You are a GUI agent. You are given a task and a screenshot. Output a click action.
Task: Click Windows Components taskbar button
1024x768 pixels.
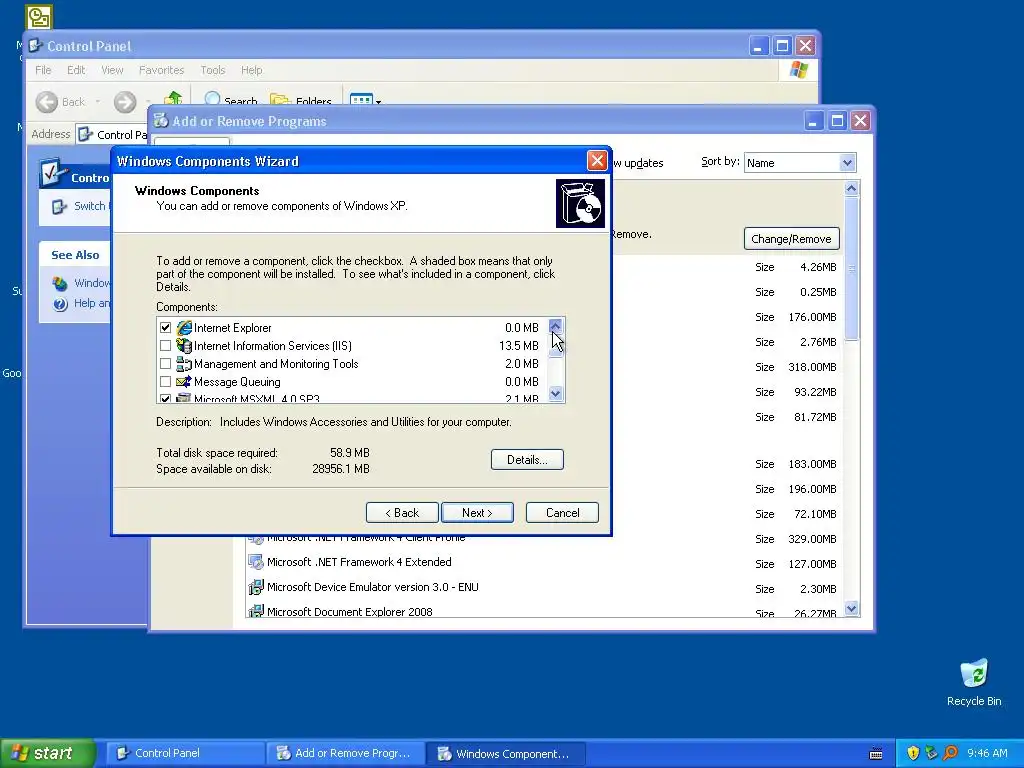505,753
